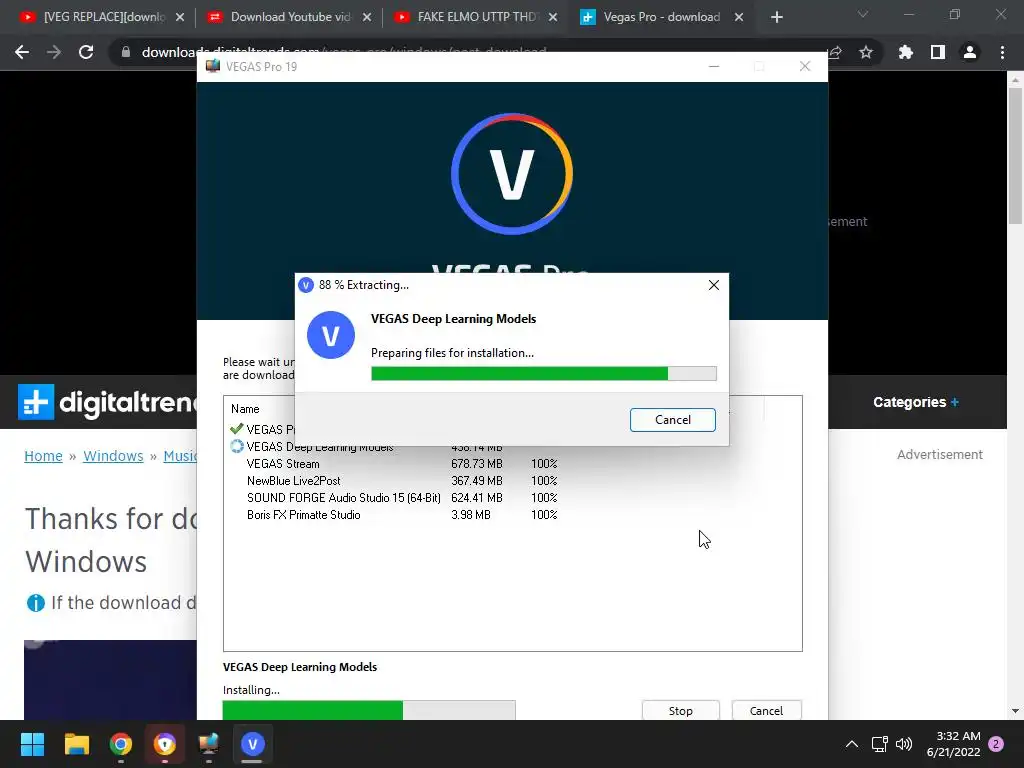Cancel the Deep Learning Models extraction dialog

673,420
